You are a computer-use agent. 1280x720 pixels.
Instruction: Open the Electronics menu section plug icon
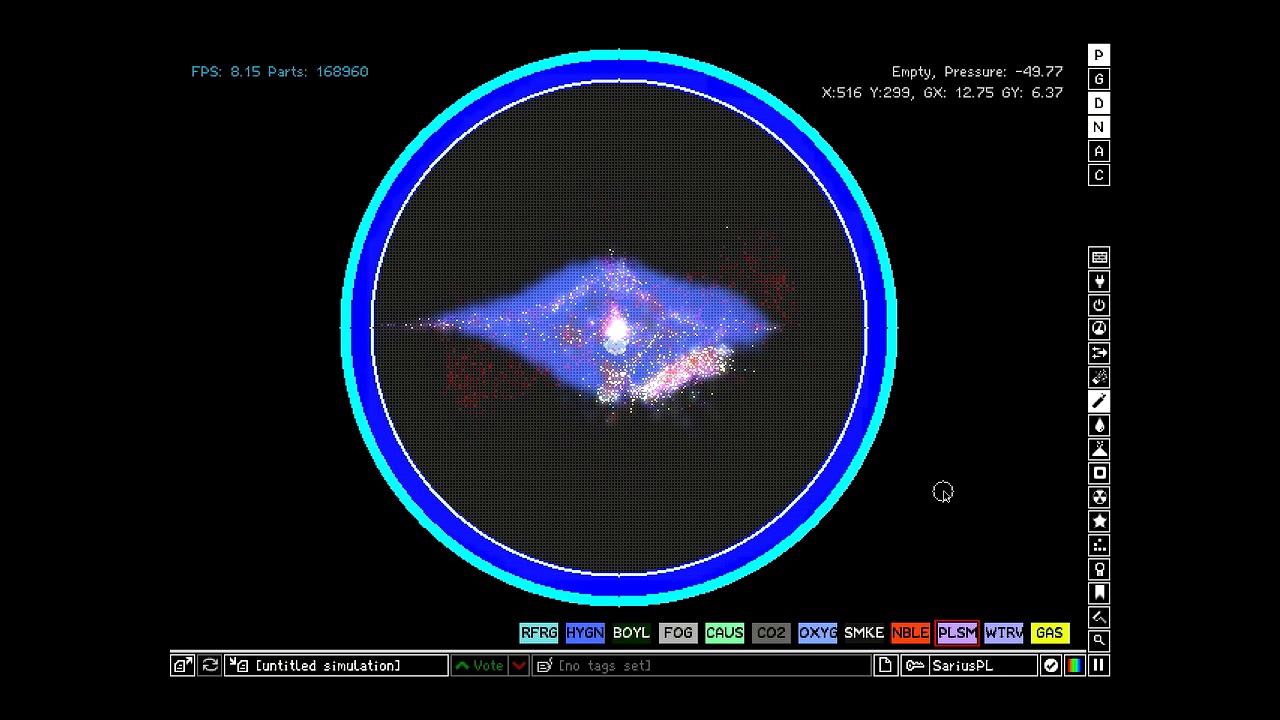pyautogui.click(x=1099, y=282)
